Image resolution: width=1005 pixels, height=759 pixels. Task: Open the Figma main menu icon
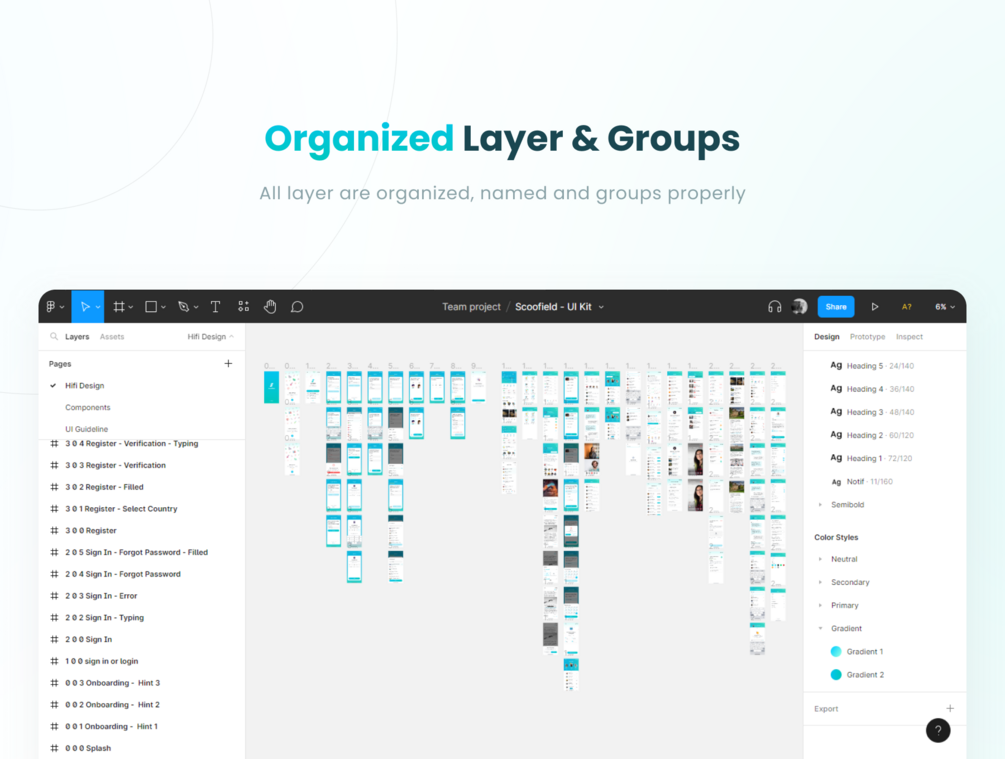[x=51, y=306]
